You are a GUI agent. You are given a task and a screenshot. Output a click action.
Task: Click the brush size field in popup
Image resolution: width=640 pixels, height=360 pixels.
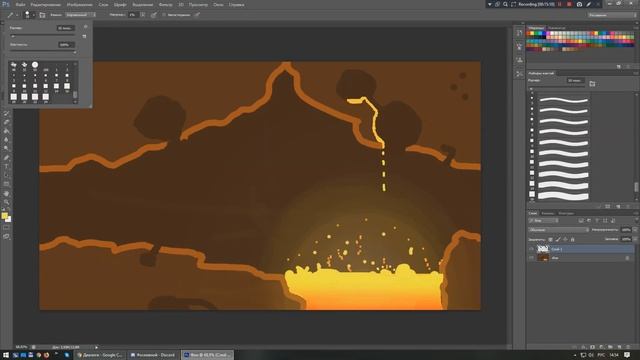65,28
